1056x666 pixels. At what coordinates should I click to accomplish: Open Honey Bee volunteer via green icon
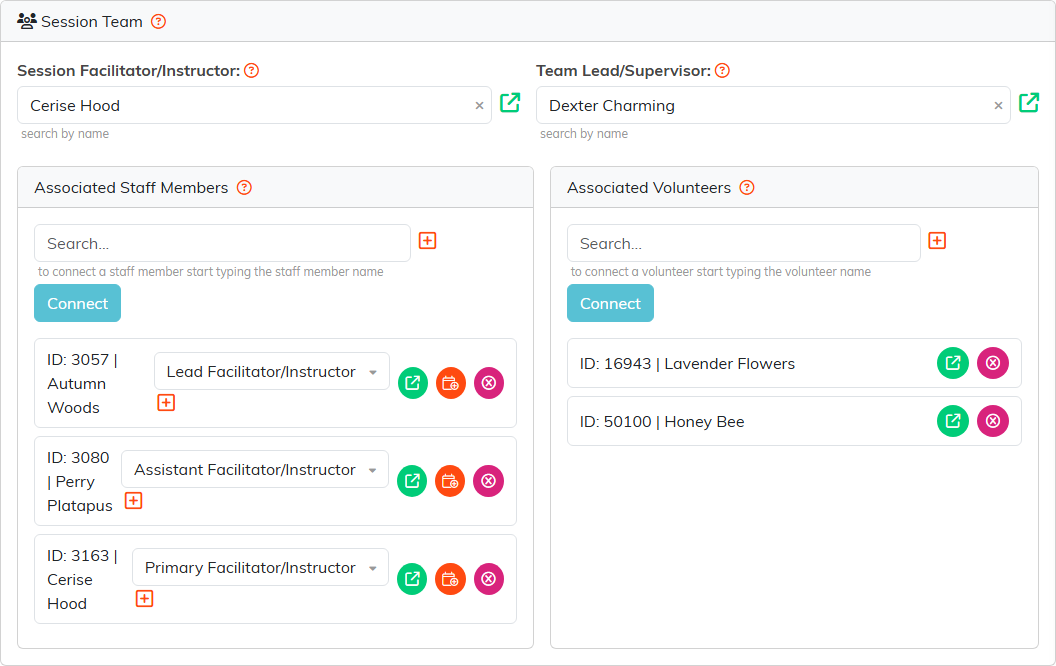click(953, 421)
